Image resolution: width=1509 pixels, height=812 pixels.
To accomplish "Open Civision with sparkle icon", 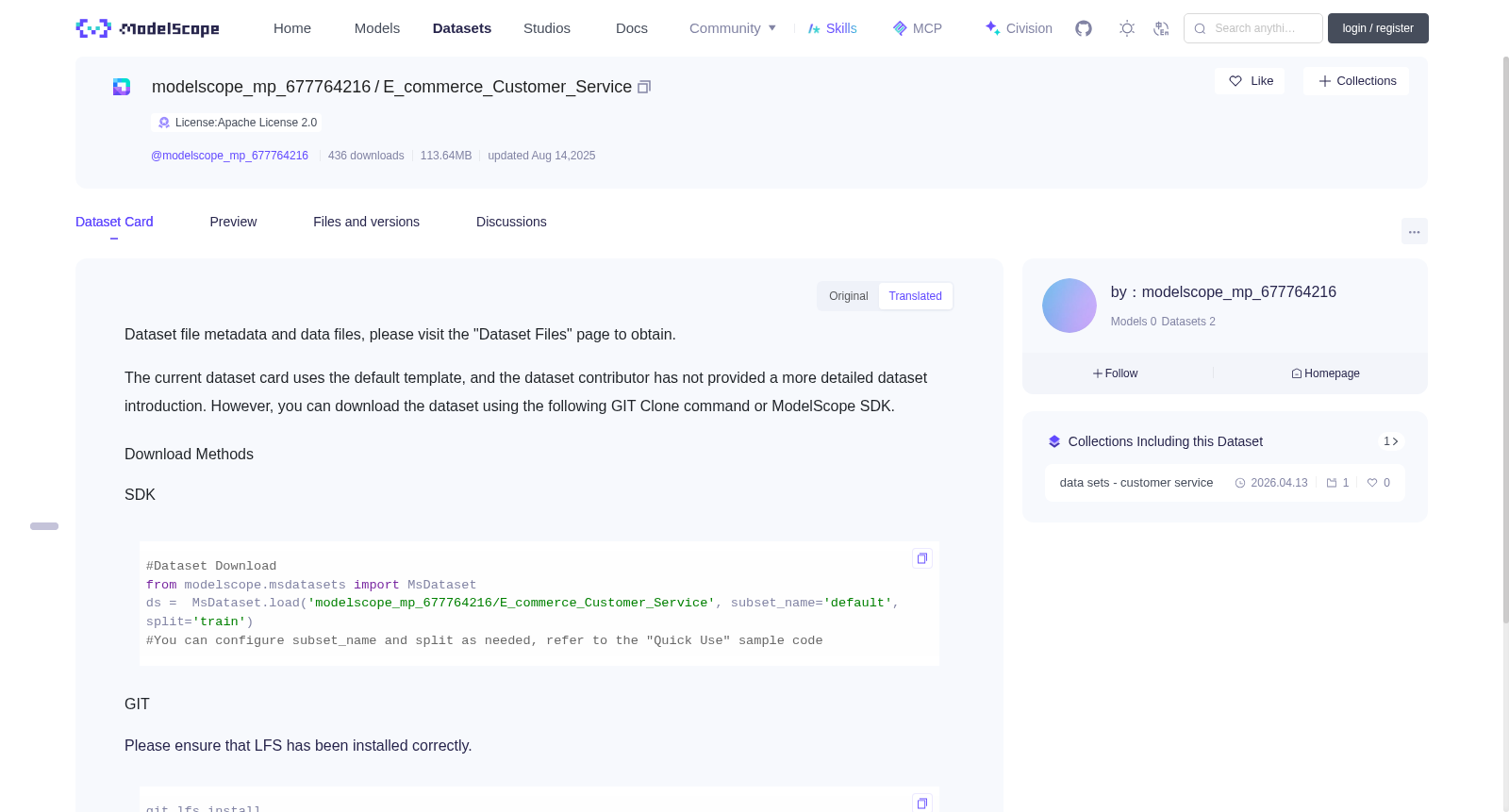I will 1018,28.
